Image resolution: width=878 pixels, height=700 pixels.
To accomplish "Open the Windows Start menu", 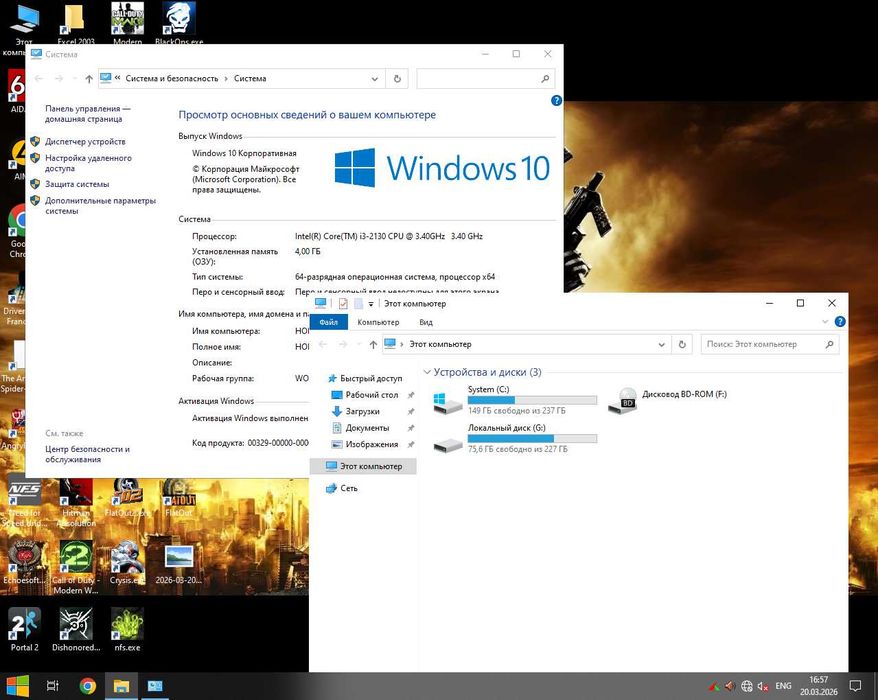I will [x=17, y=685].
